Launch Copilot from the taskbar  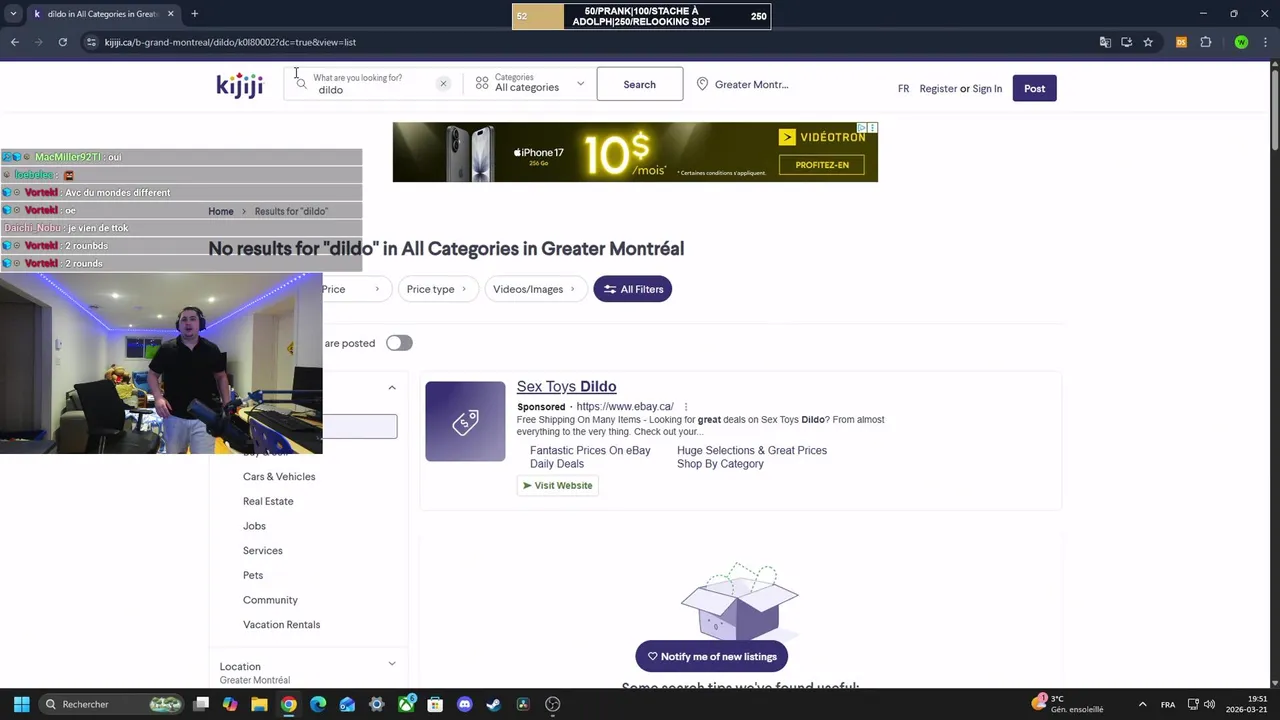click(x=230, y=704)
